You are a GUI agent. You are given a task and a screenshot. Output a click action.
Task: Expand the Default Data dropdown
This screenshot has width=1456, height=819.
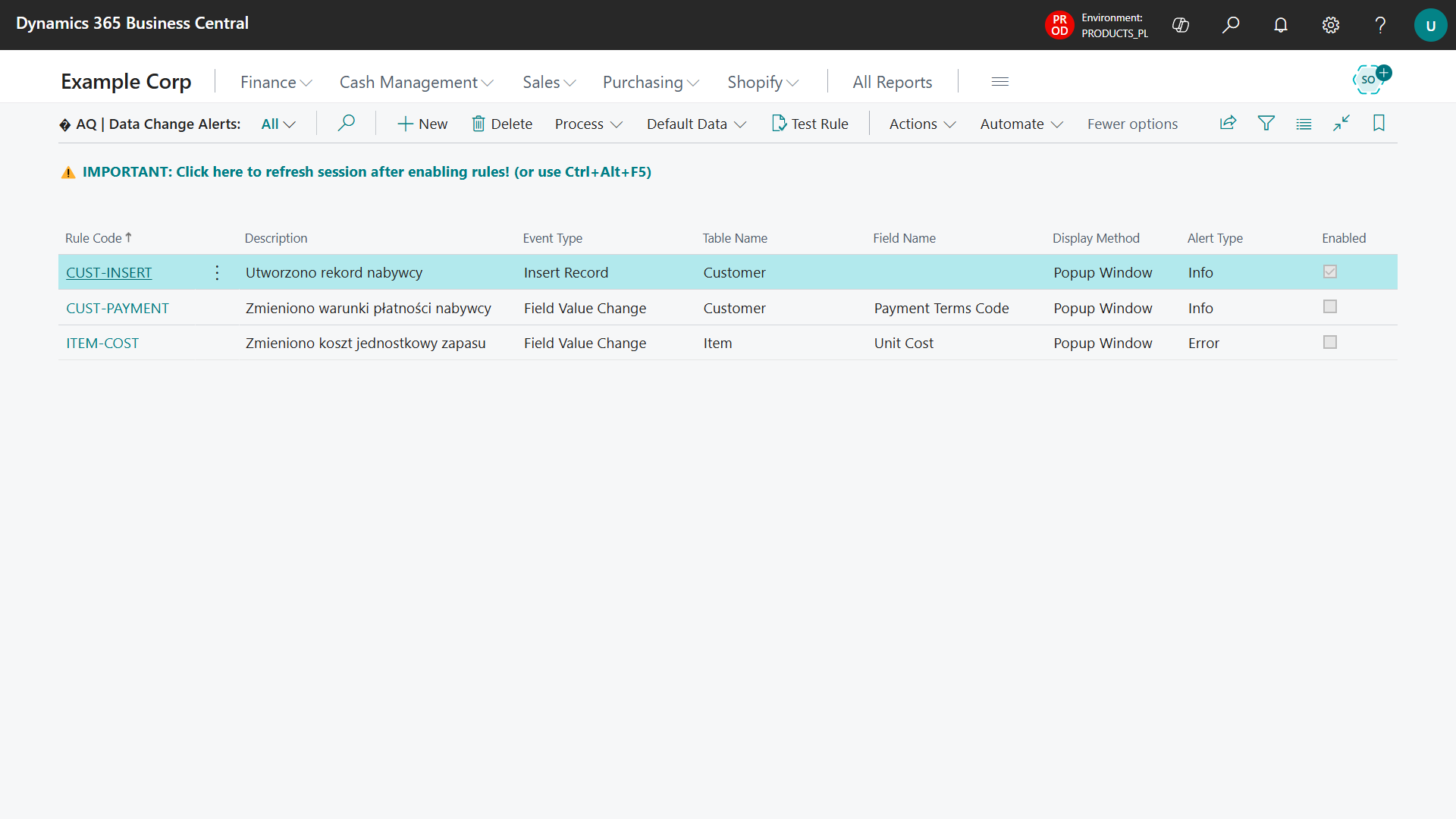pos(696,124)
